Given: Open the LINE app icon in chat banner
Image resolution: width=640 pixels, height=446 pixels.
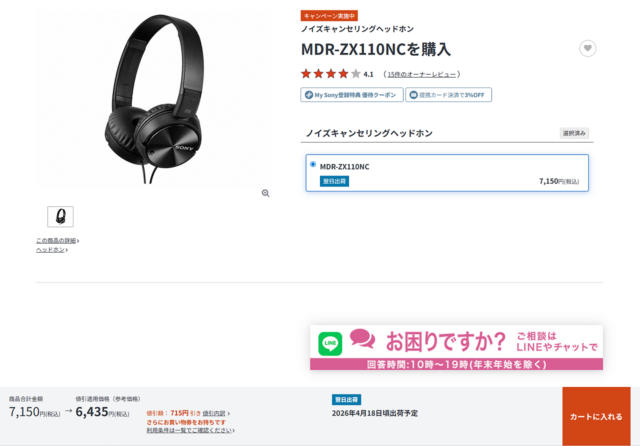Looking at the screenshot, I should 330,344.
